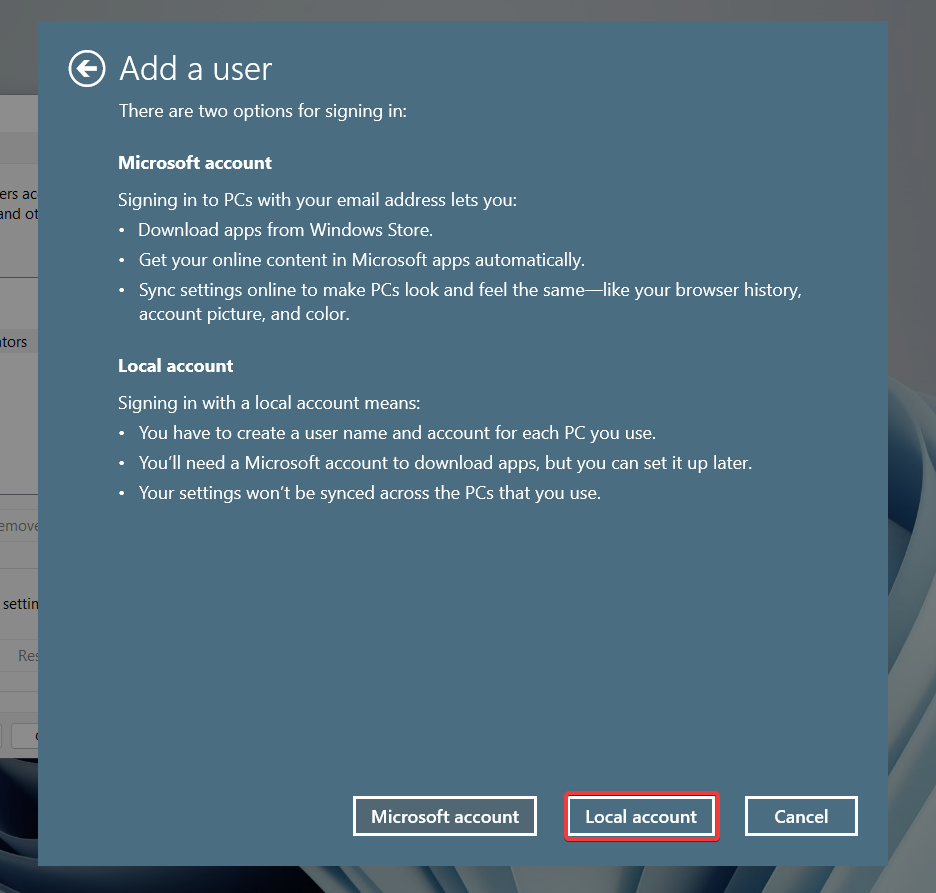This screenshot has height=893, width=936.
Task: Click 'You have to create a user name' bullet
Action: (397, 433)
